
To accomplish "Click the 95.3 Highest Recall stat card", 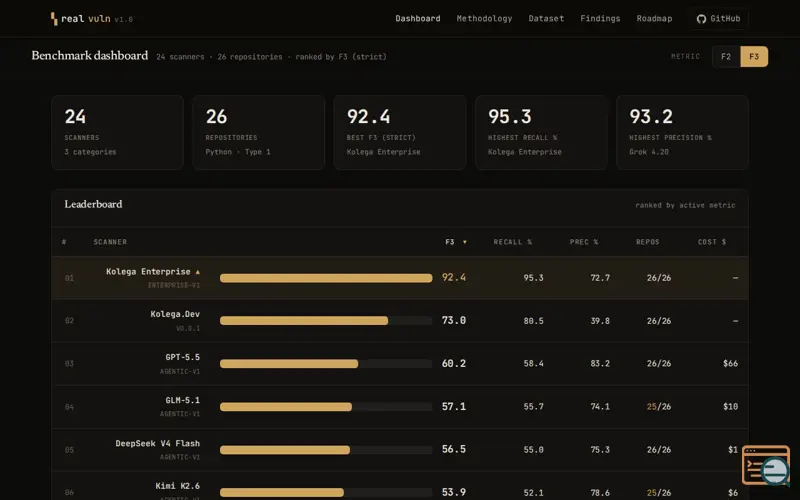I will click(541, 133).
